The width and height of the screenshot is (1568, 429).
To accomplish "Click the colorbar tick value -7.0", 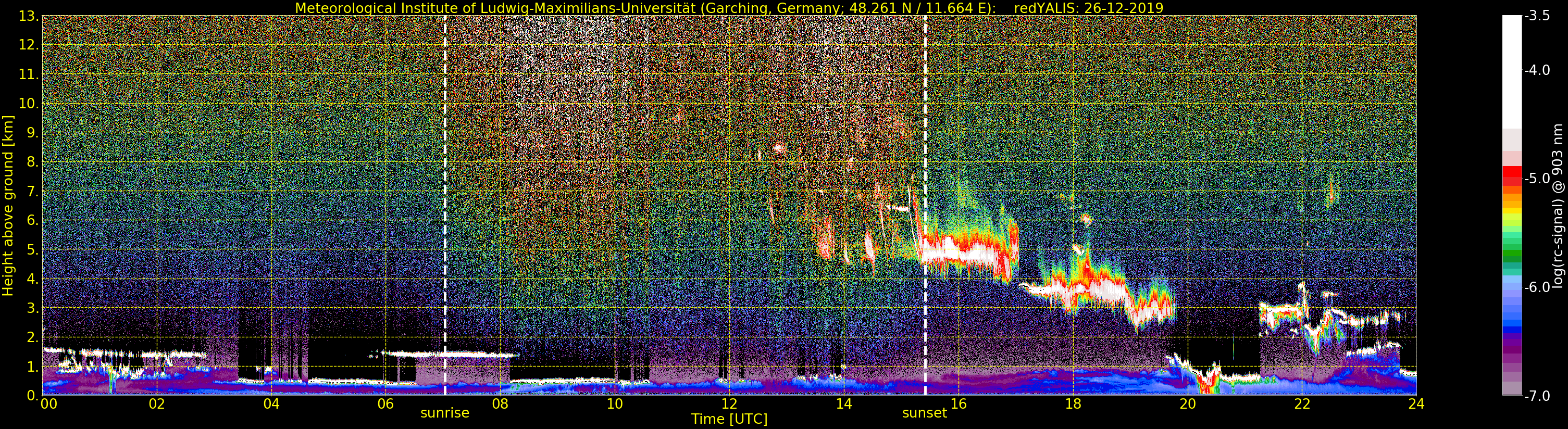I will coord(1538,396).
